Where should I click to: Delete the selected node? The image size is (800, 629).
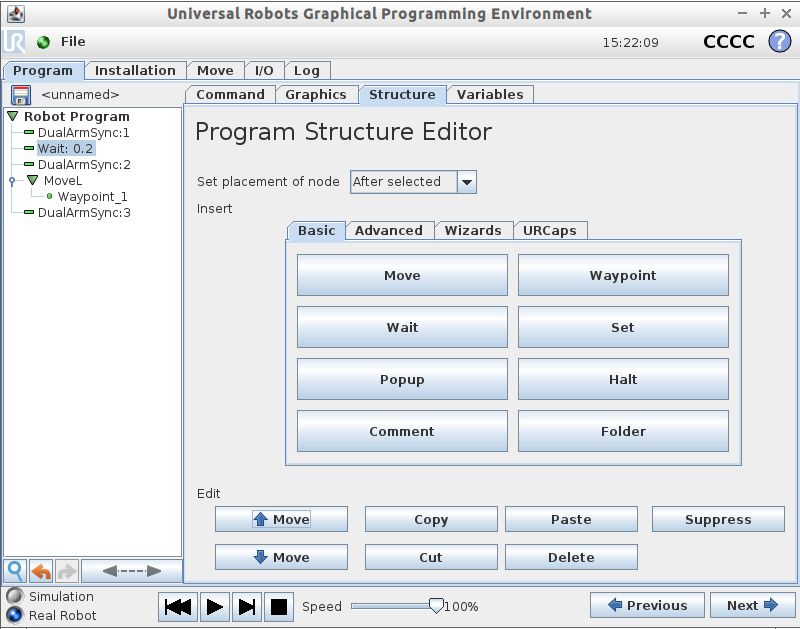tap(571, 557)
